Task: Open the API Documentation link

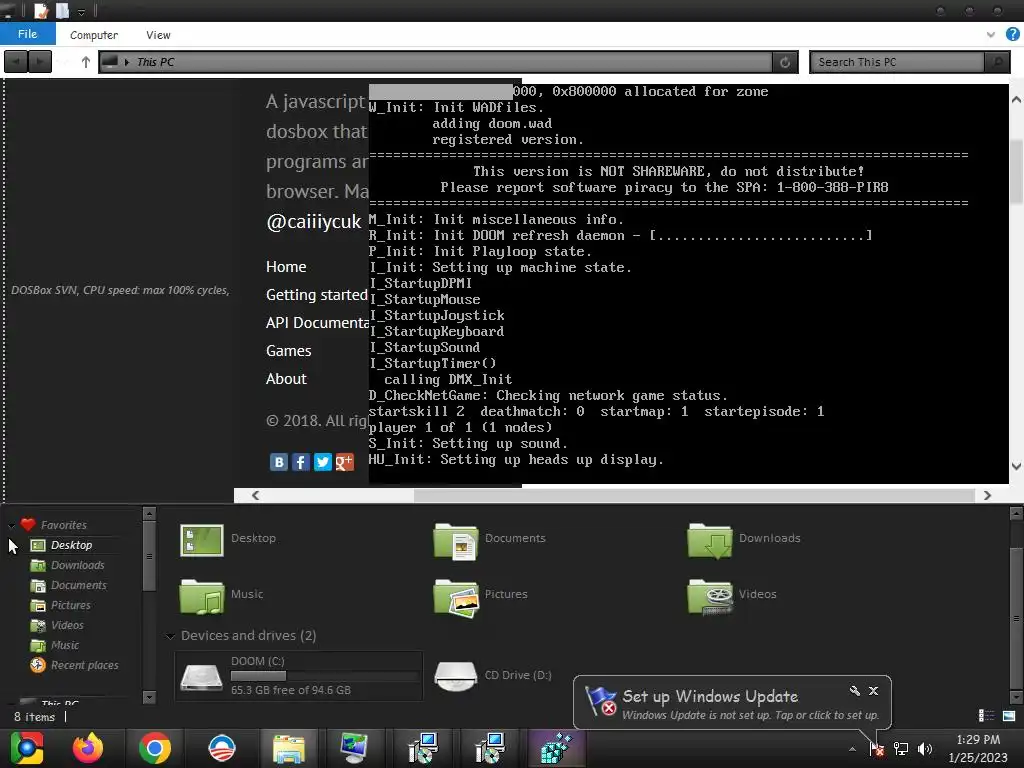Action: pyautogui.click(x=317, y=323)
